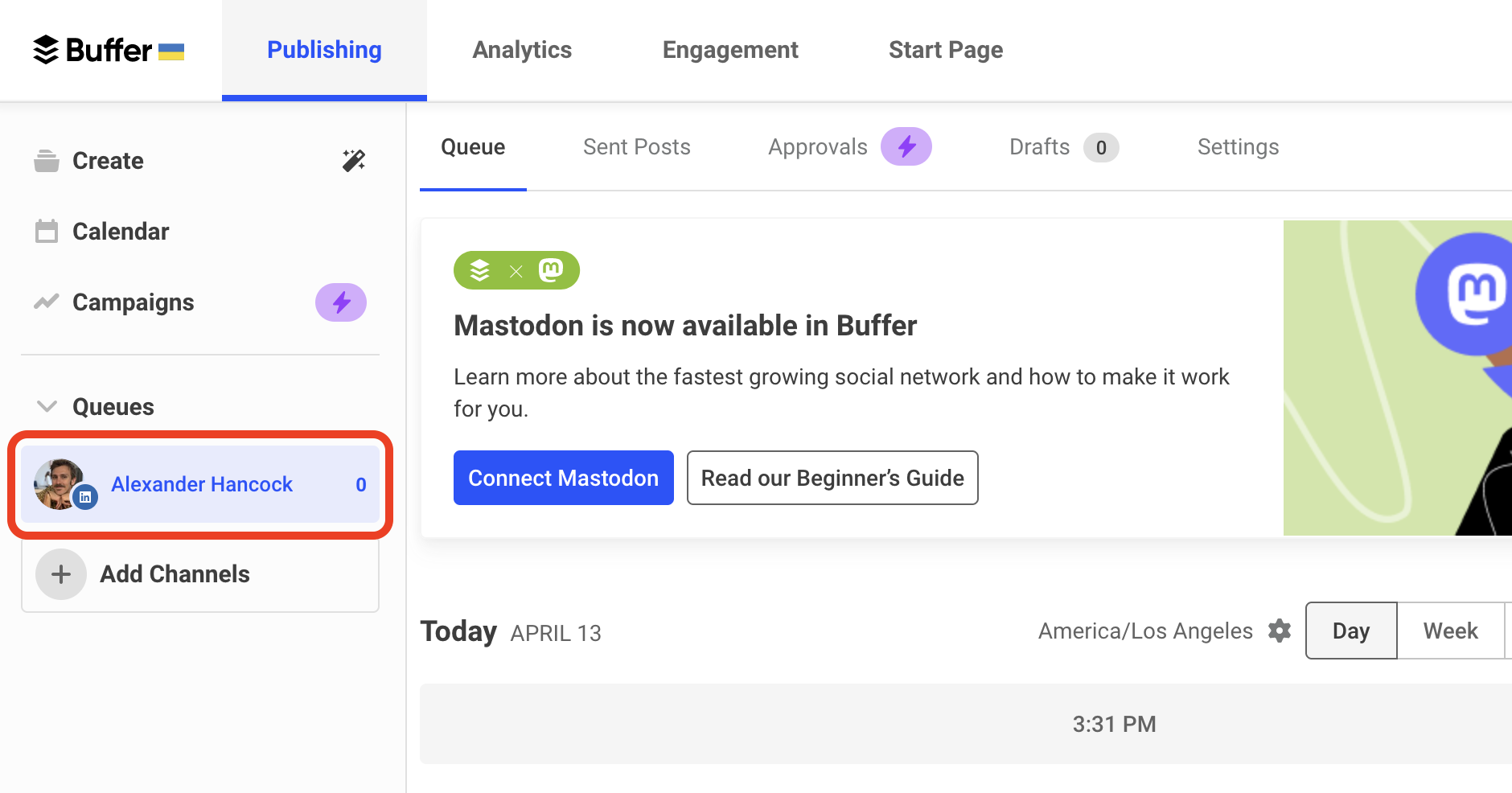Screen dimensions: 1512x793
Task: Click the headline Mastodon is now available in Buffer
Action: (x=685, y=326)
